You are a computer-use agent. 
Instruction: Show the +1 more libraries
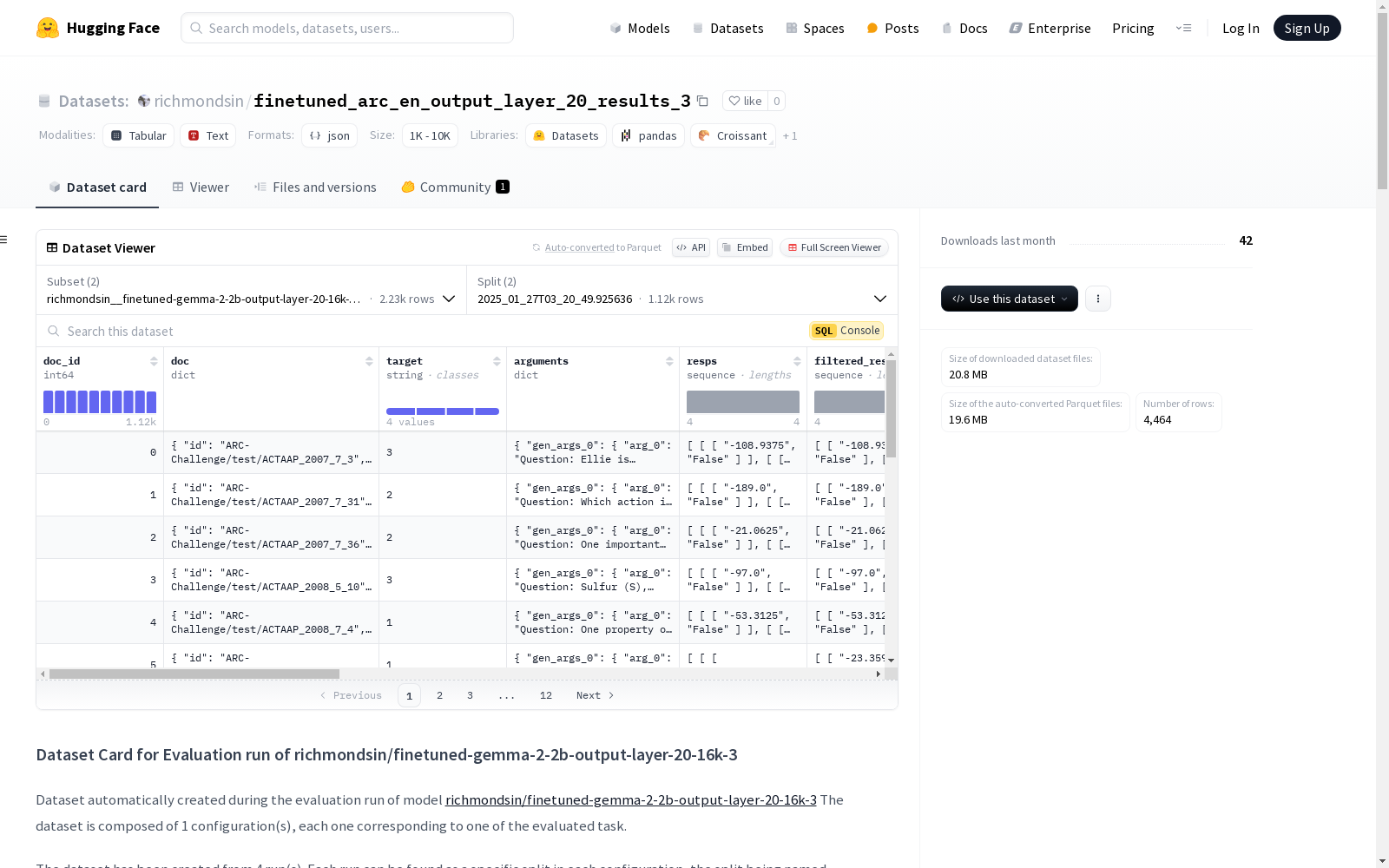tap(790, 135)
